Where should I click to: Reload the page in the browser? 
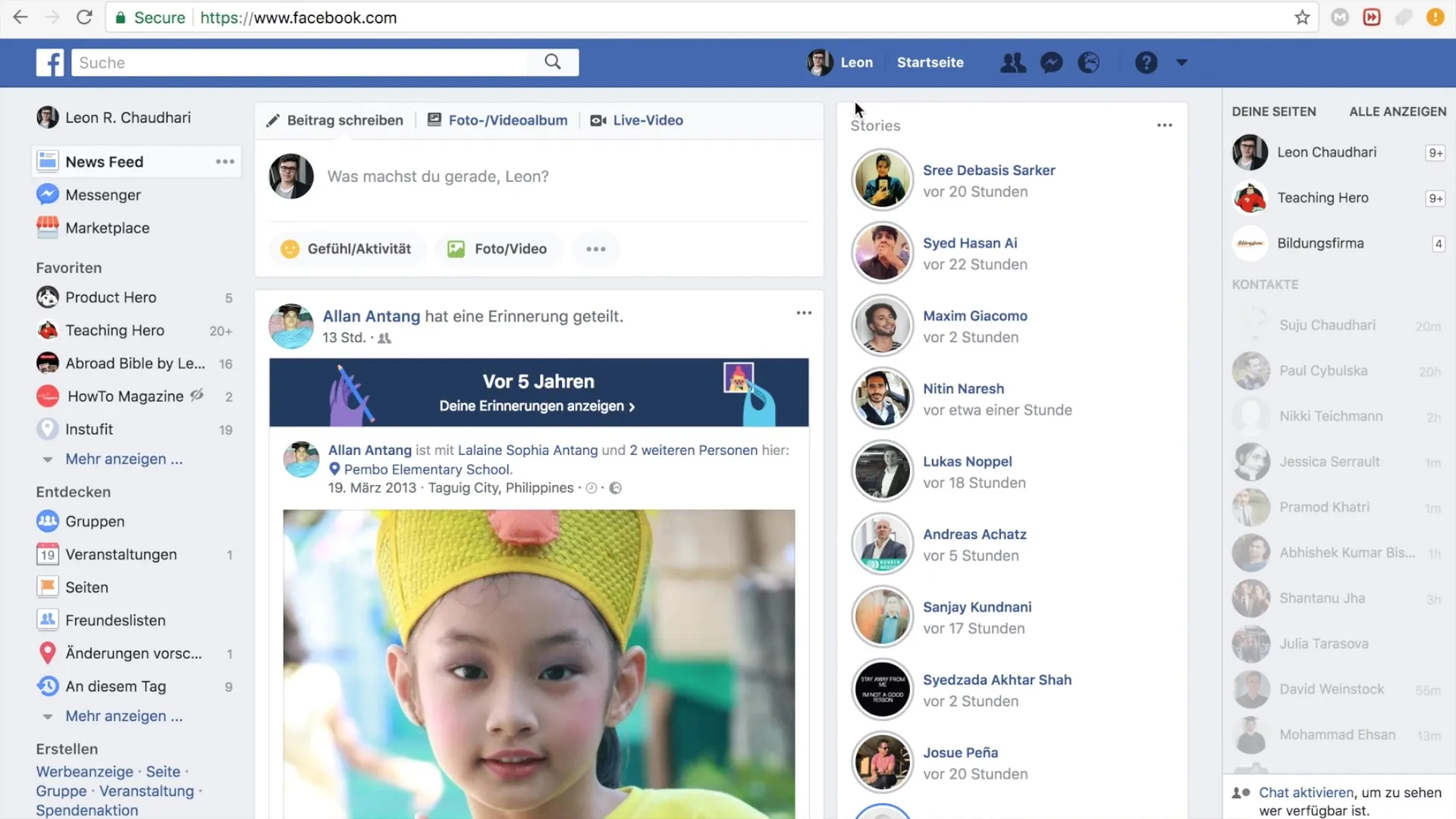click(84, 17)
